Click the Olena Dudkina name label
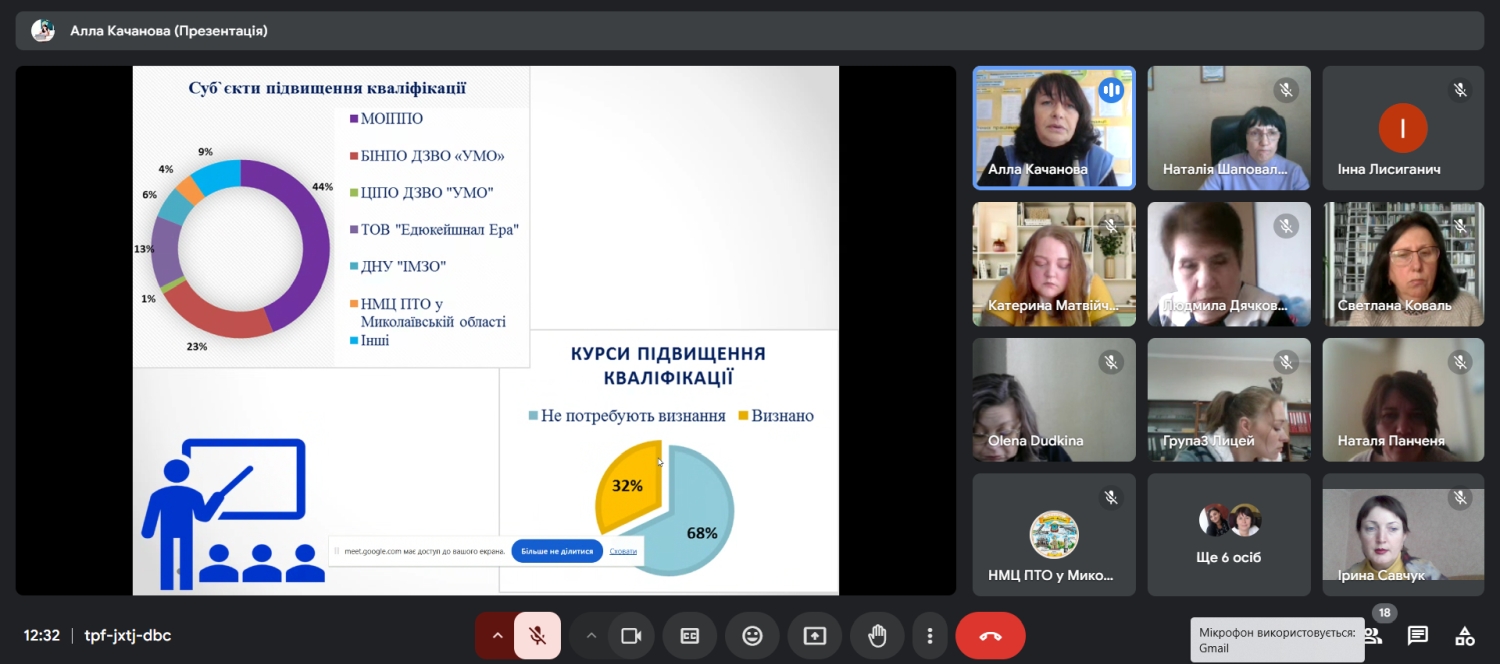 pos(1036,441)
